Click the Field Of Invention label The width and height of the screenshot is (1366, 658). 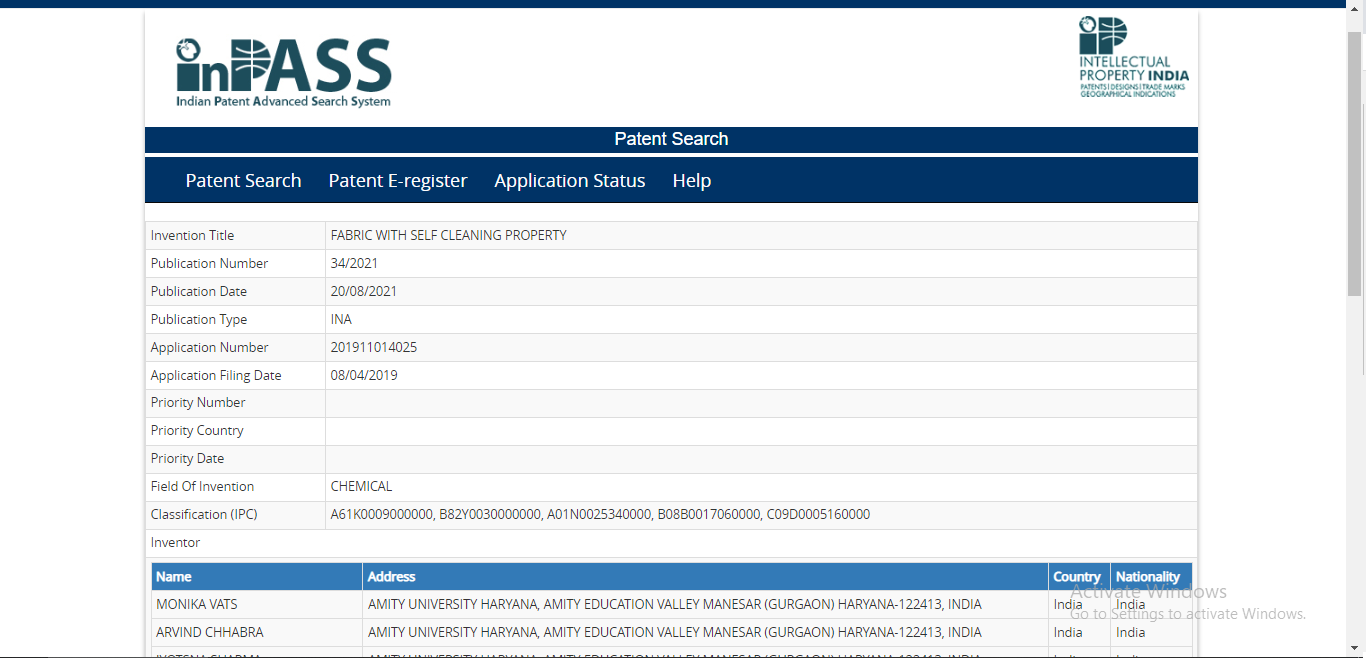(x=202, y=486)
